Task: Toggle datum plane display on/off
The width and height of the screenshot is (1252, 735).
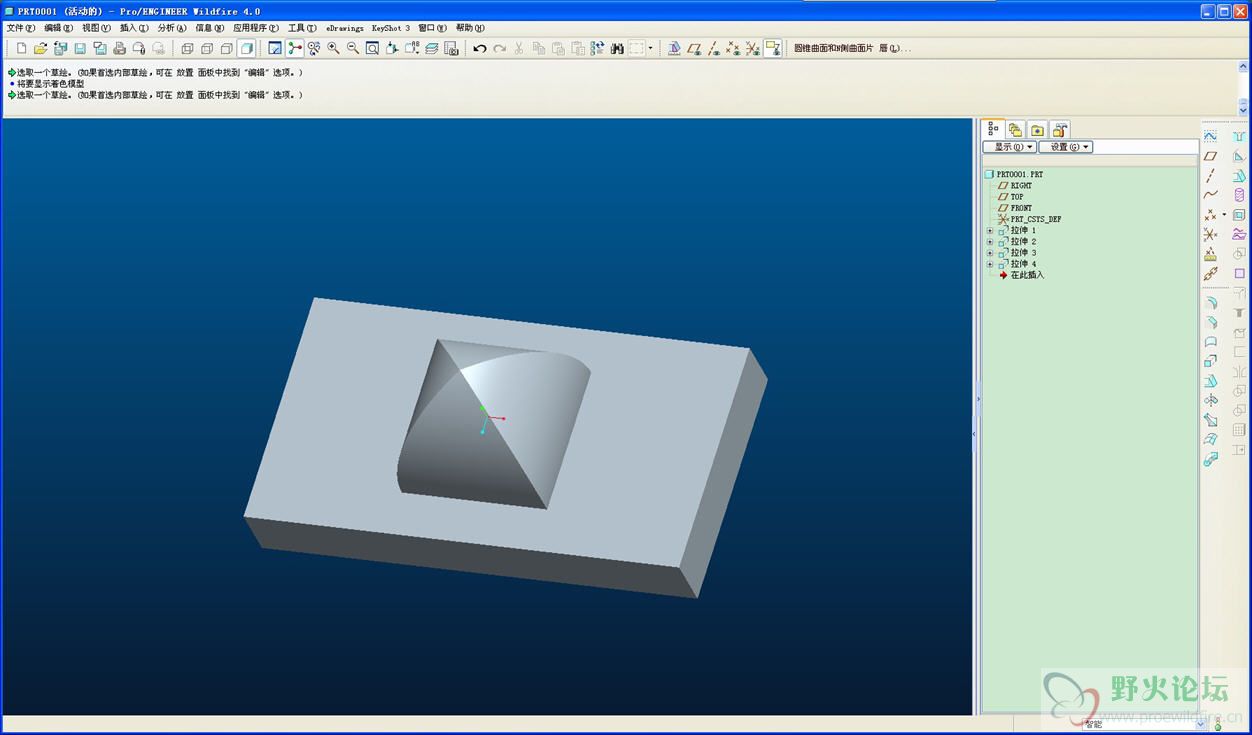Action: click(x=694, y=48)
